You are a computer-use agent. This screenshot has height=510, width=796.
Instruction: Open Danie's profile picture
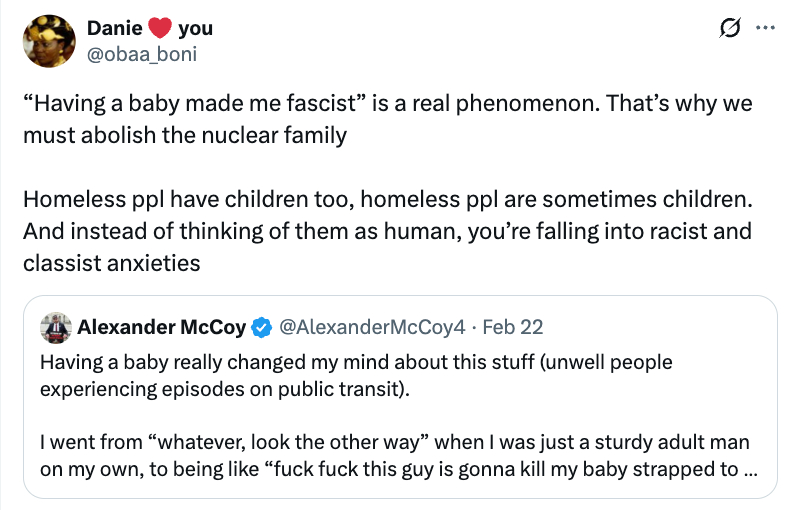point(50,41)
